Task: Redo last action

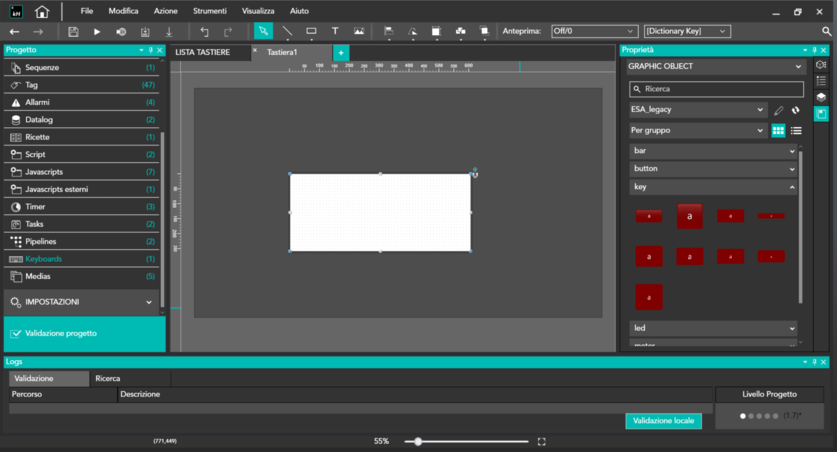Action: tap(228, 32)
